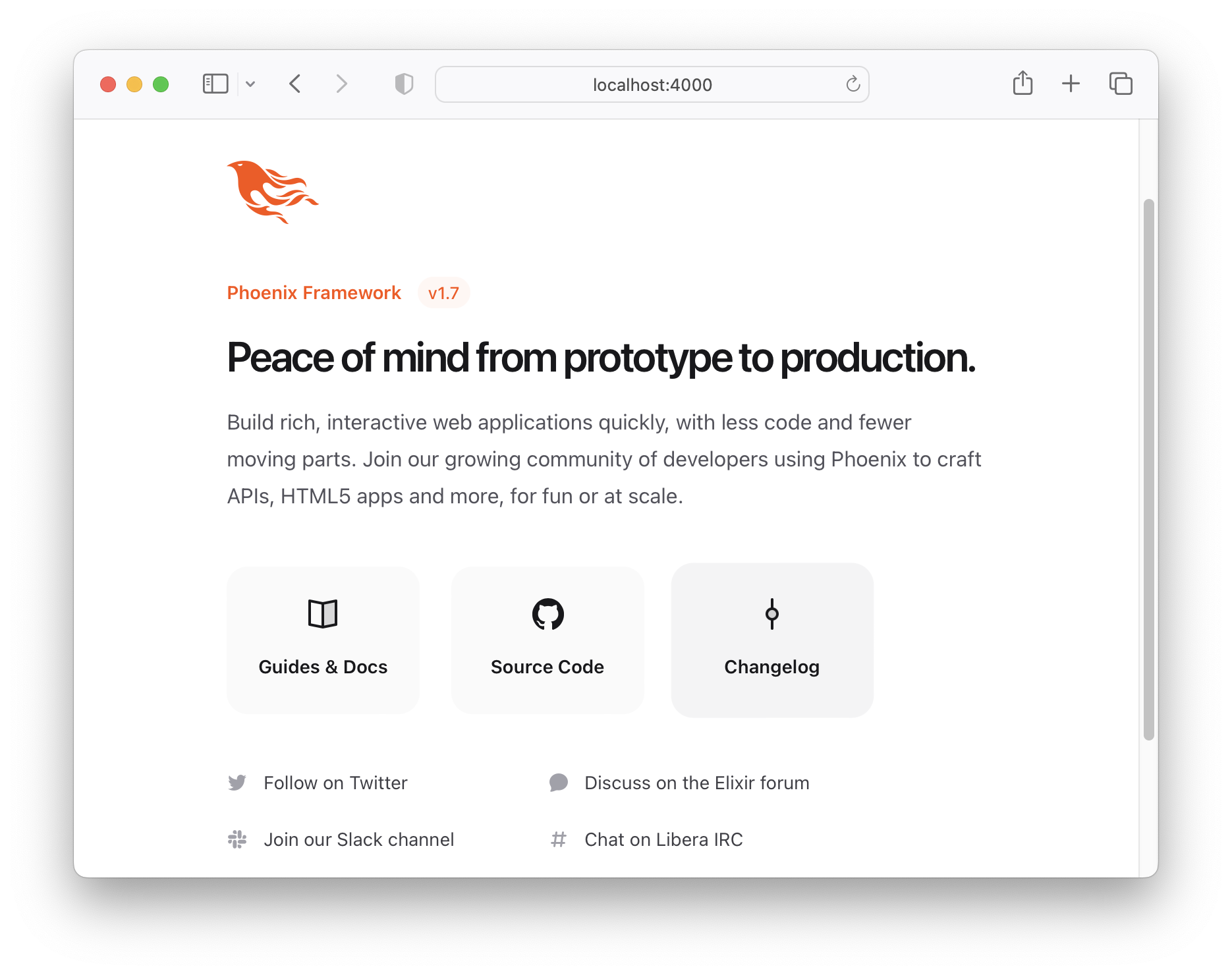Click the Peace of mind headline
Screen dimensions: 1232x975
601,358
